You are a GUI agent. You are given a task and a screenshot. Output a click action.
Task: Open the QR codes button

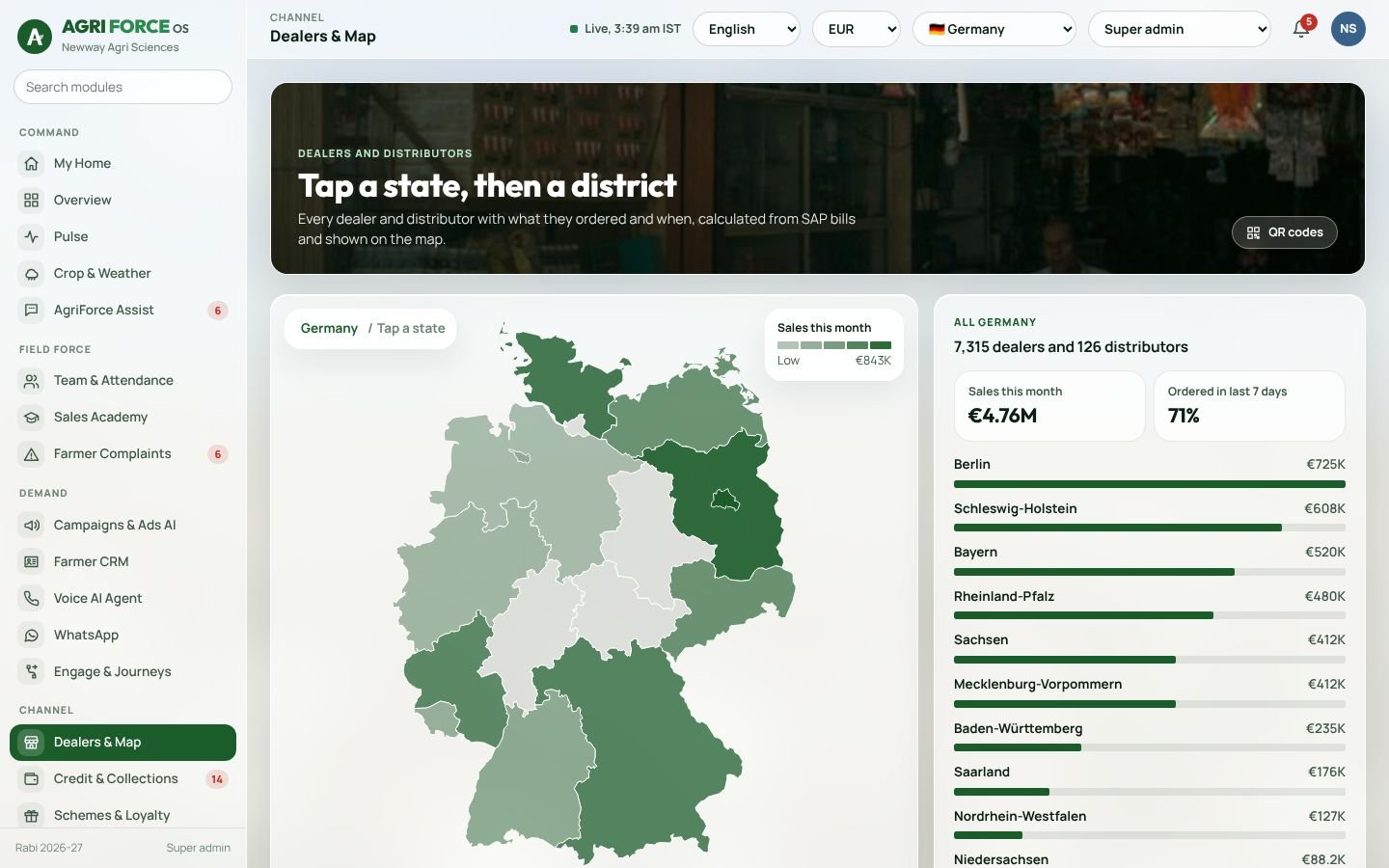1284,232
